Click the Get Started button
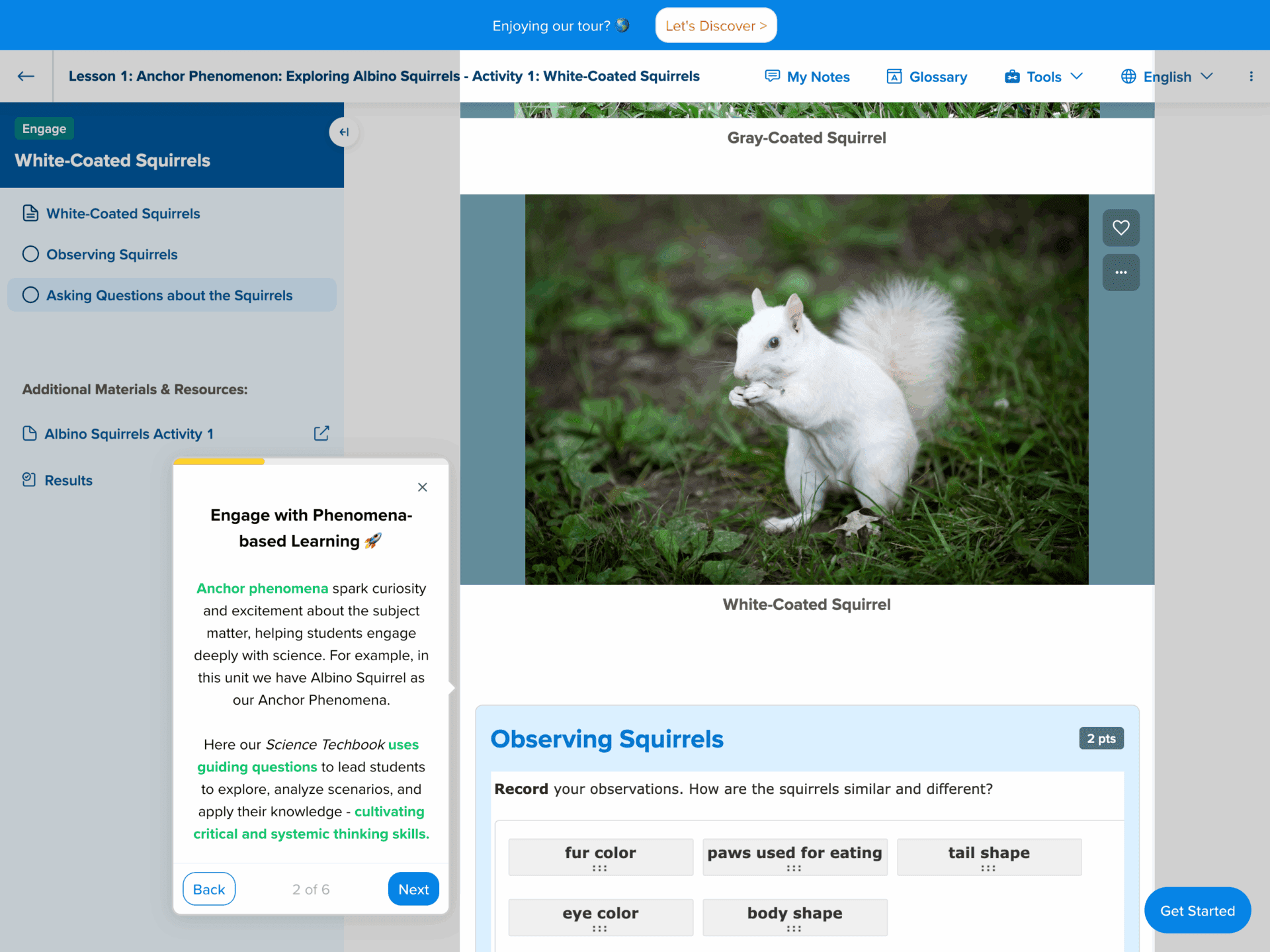The image size is (1270, 952). point(1197,910)
